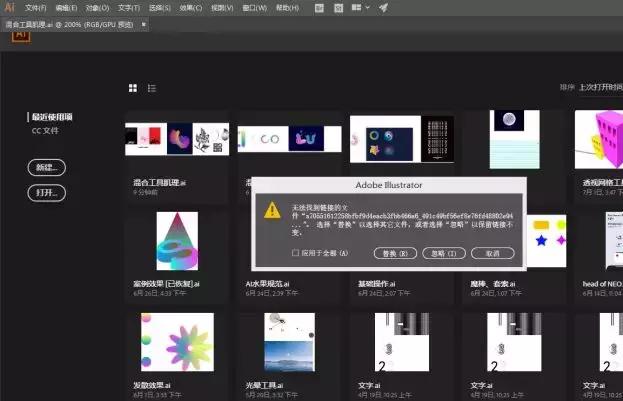623x401 pixels.
Task: Select CC 文件 in the sidebar
Action: point(45,131)
